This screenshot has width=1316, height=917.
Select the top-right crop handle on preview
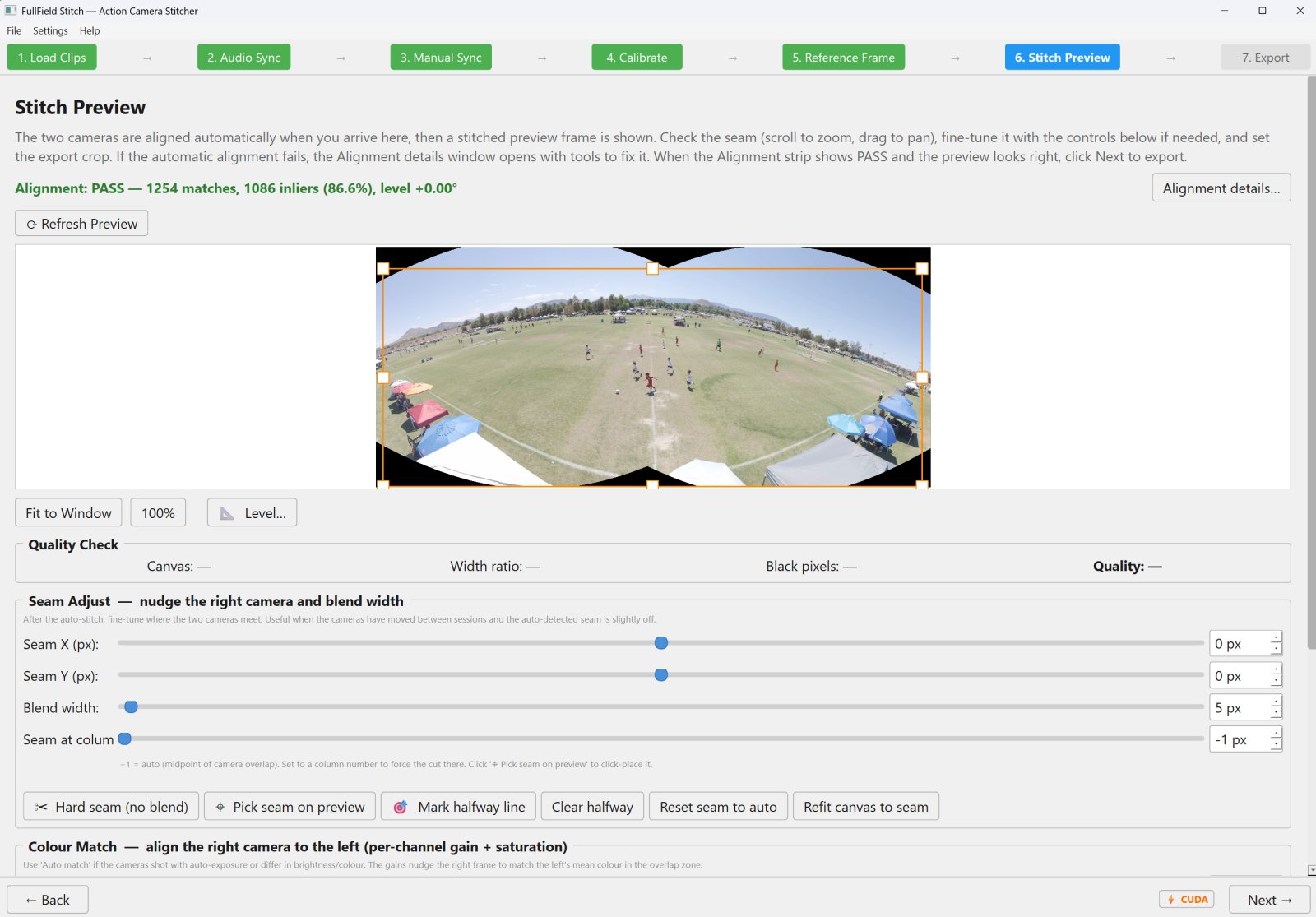922,269
